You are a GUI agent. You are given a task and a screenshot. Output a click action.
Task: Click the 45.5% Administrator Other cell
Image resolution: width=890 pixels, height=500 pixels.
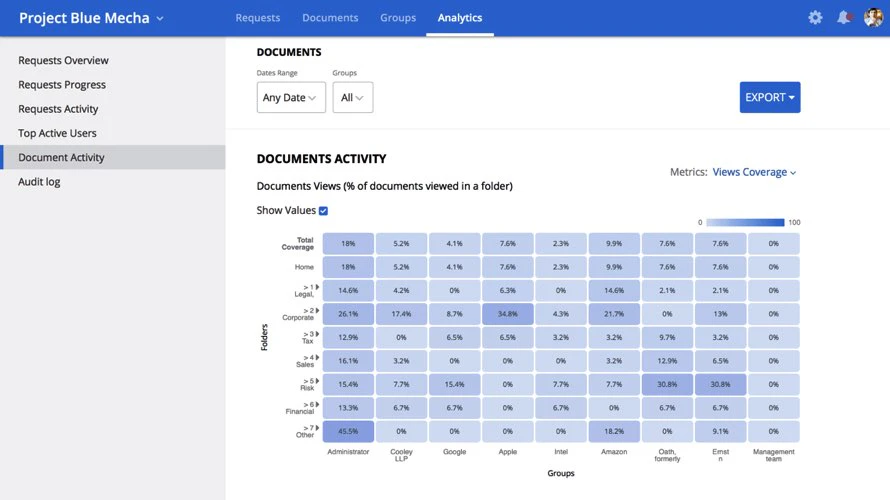point(348,431)
